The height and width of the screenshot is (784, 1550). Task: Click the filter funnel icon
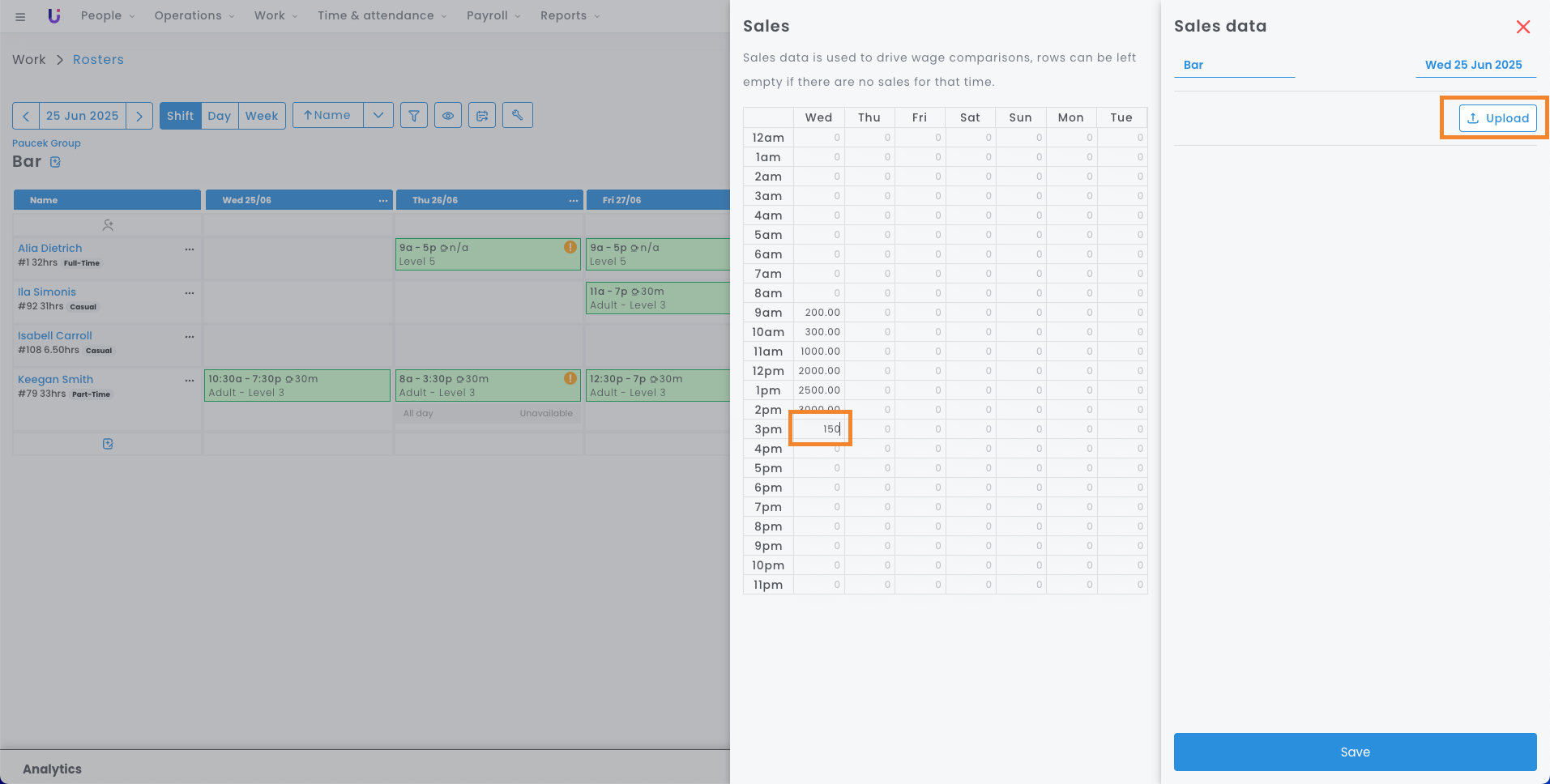point(414,116)
